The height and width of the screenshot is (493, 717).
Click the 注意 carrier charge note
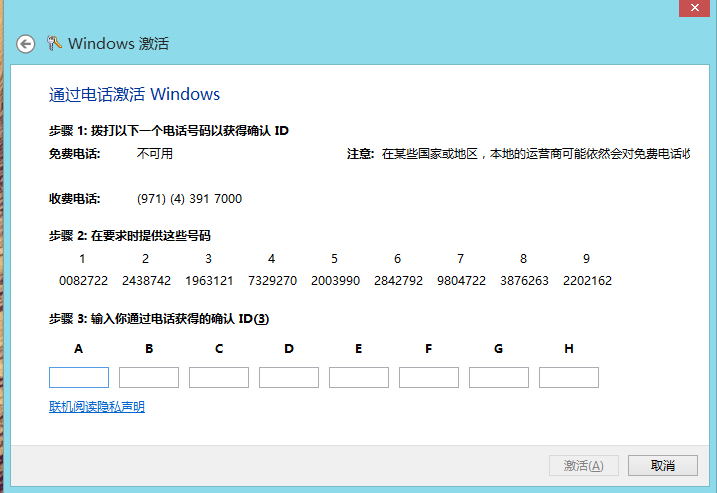coord(519,154)
